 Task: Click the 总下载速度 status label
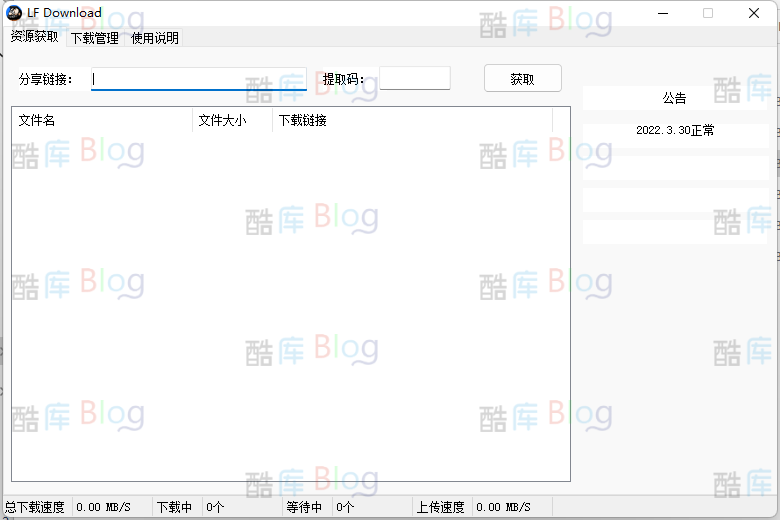pos(35,507)
